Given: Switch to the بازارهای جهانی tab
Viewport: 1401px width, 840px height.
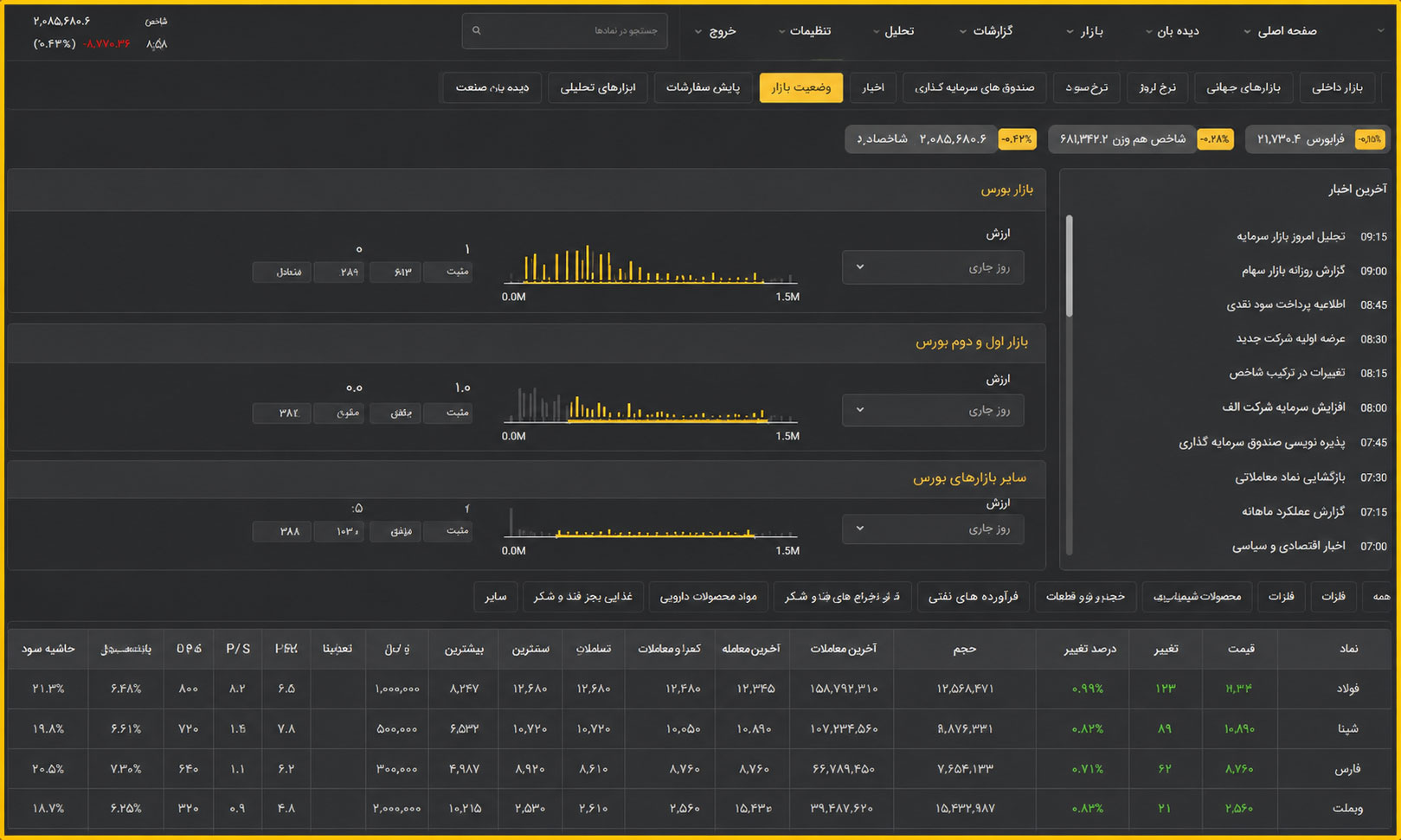Looking at the screenshot, I should pyautogui.click(x=1244, y=87).
